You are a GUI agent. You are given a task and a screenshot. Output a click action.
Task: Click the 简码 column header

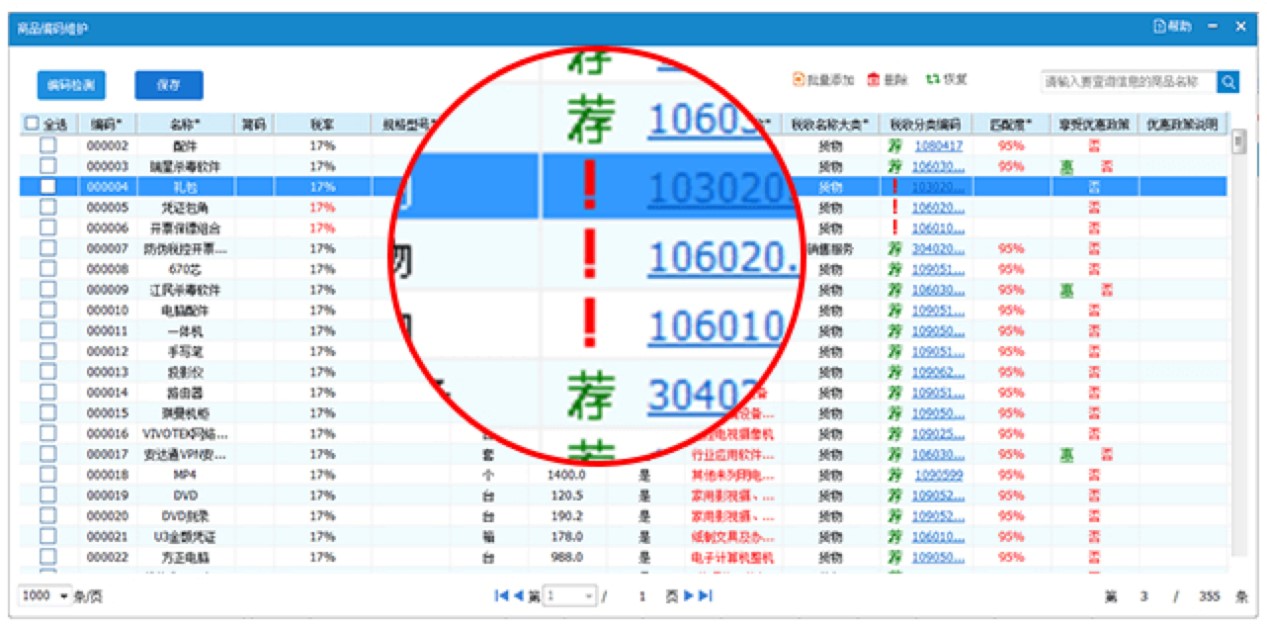(253, 125)
